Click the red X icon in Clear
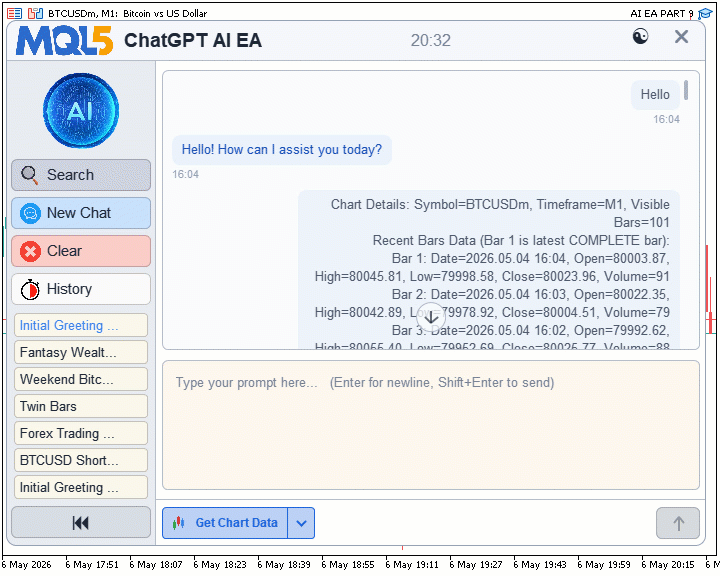The image size is (720, 576). pos(30,252)
